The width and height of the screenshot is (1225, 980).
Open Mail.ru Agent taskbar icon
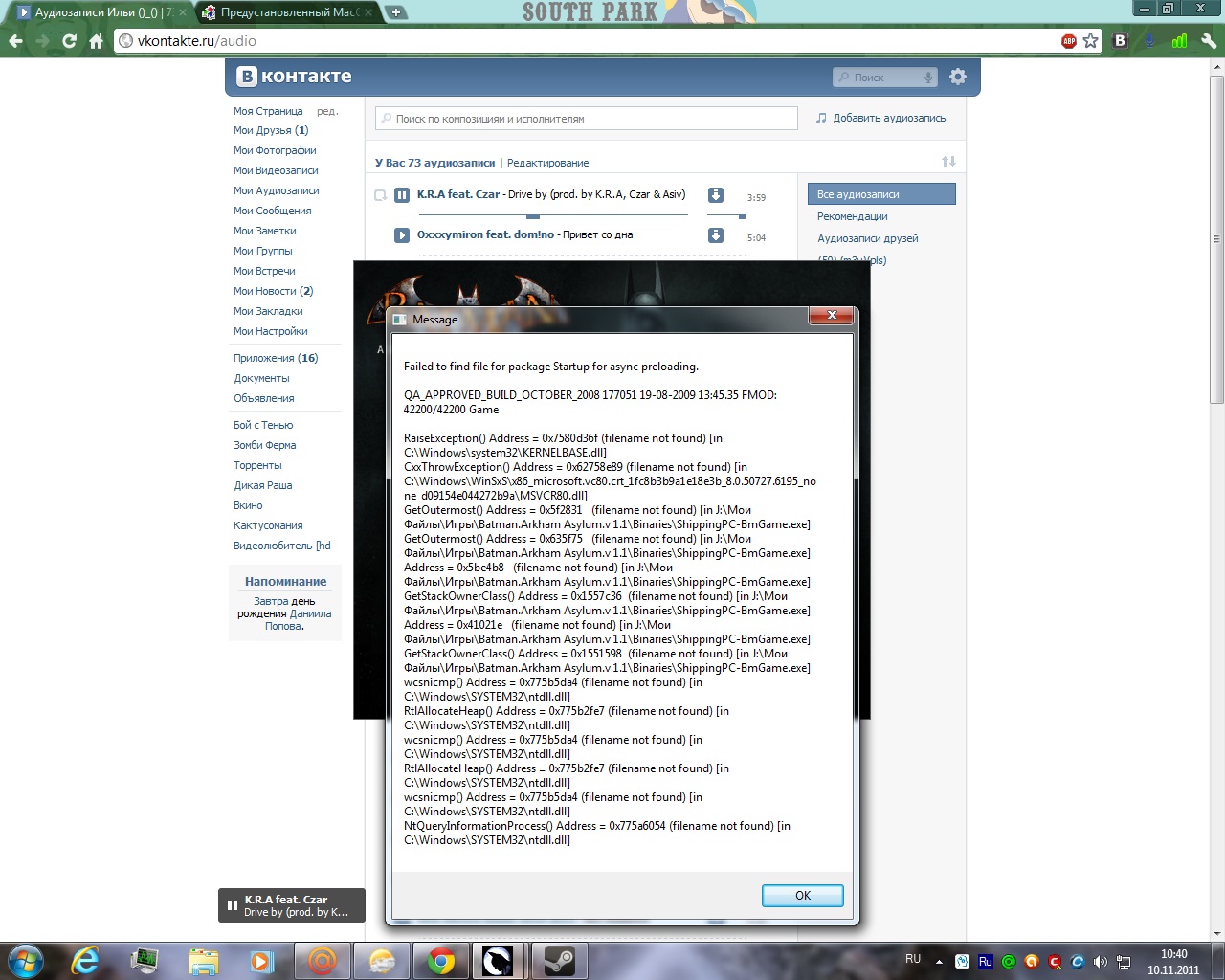323,961
